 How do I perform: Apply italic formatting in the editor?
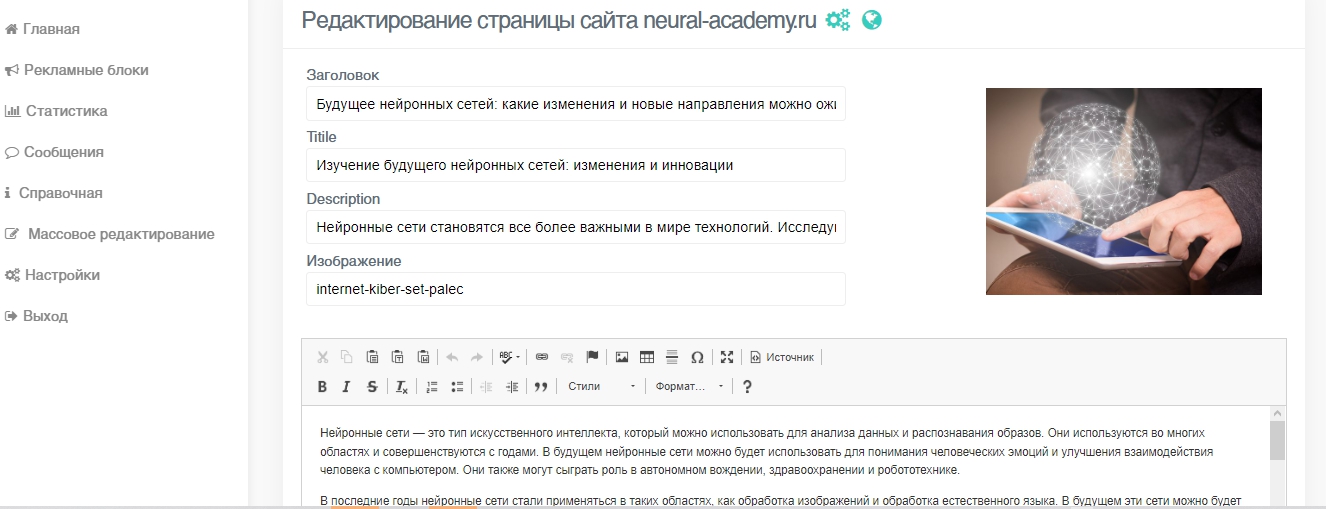pyautogui.click(x=346, y=387)
